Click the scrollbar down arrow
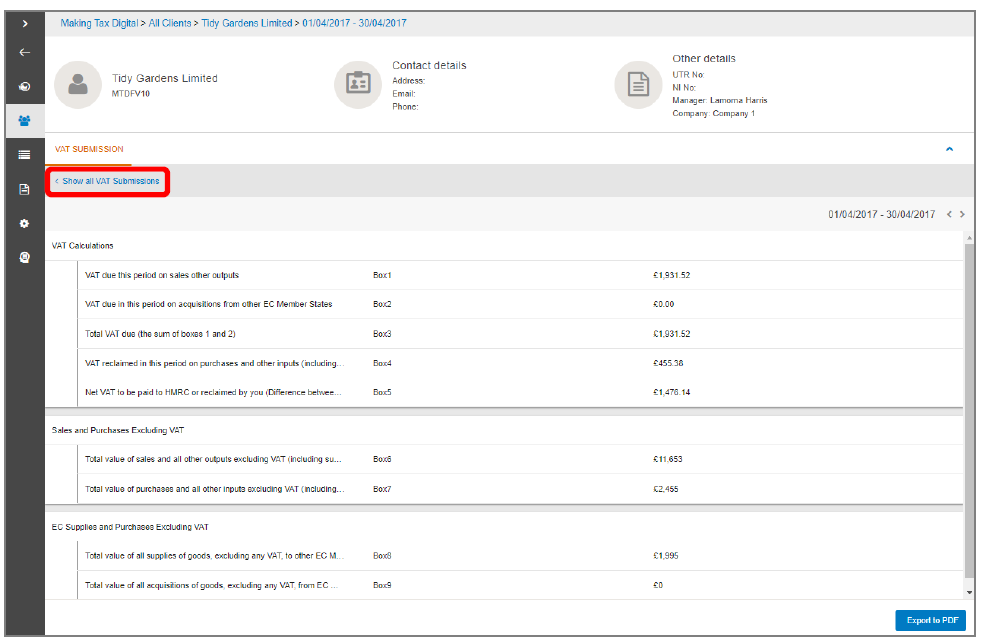Screen dimensions: 985x638 click(x=969, y=592)
